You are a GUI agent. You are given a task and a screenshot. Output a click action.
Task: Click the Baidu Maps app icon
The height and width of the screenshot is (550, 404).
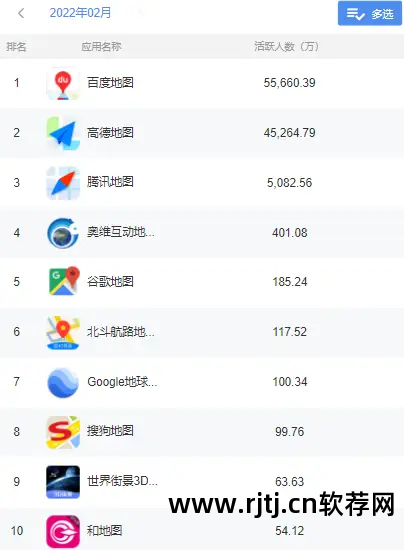[x=63, y=83]
